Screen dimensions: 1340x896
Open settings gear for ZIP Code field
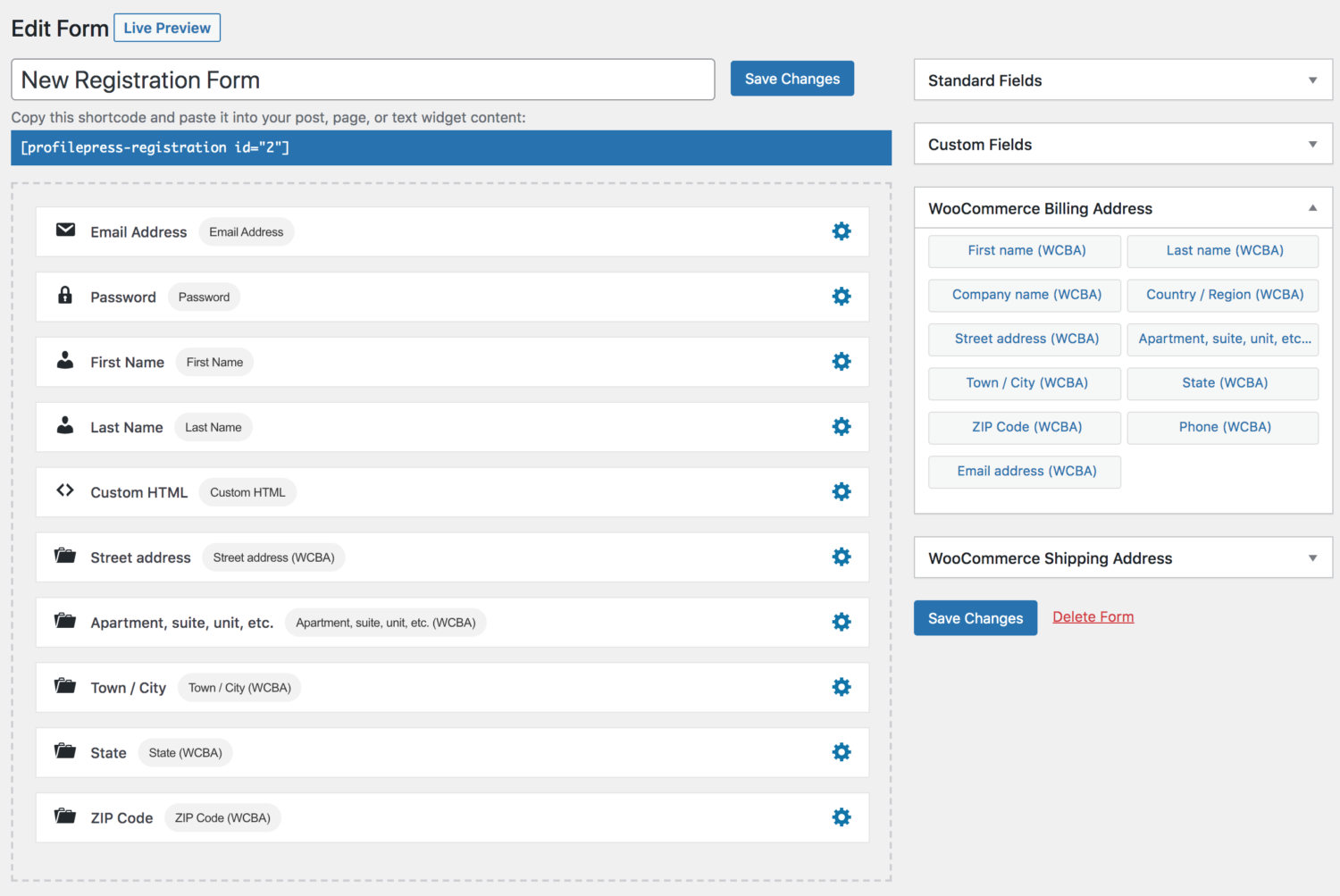tap(842, 818)
